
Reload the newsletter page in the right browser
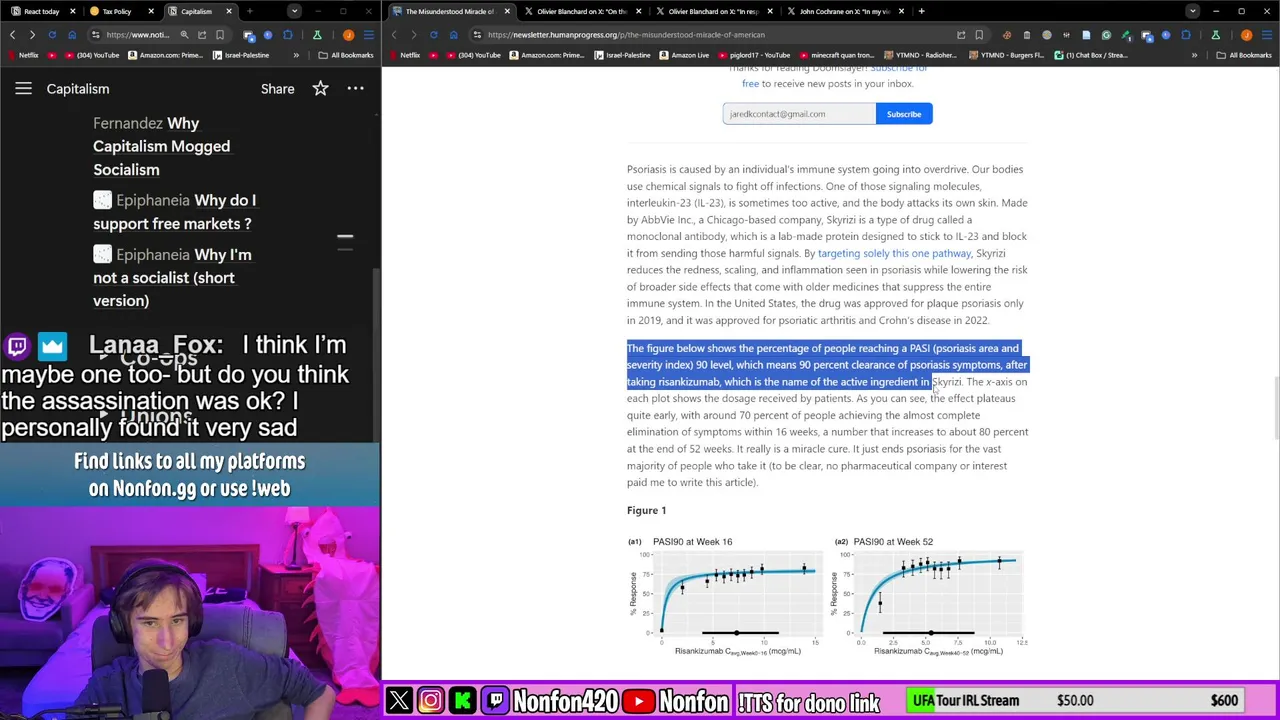click(x=434, y=35)
